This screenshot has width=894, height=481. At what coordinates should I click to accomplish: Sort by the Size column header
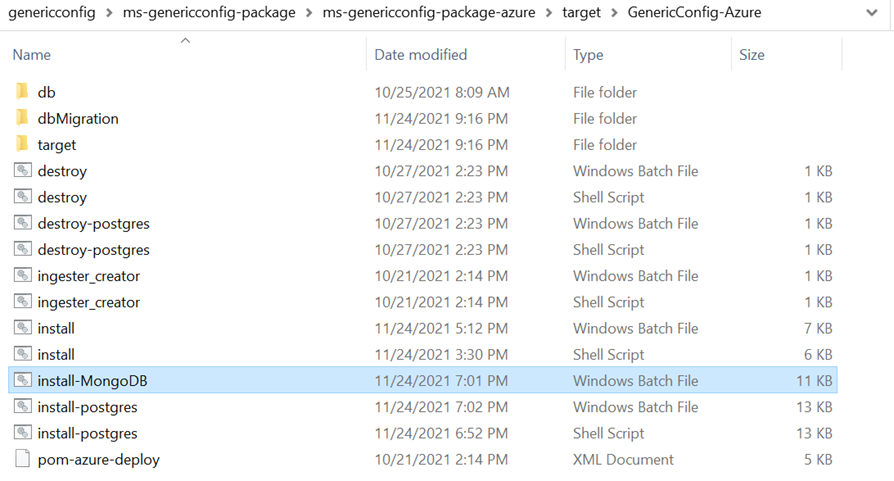751,55
